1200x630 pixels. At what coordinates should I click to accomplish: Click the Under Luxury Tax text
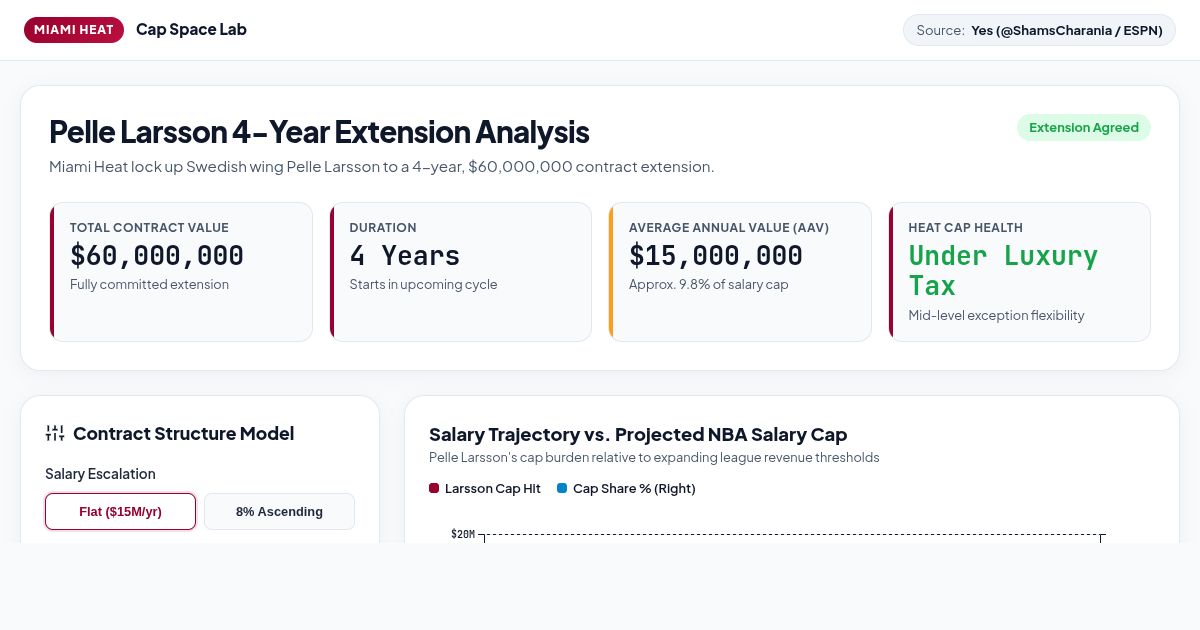[1003, 271]
